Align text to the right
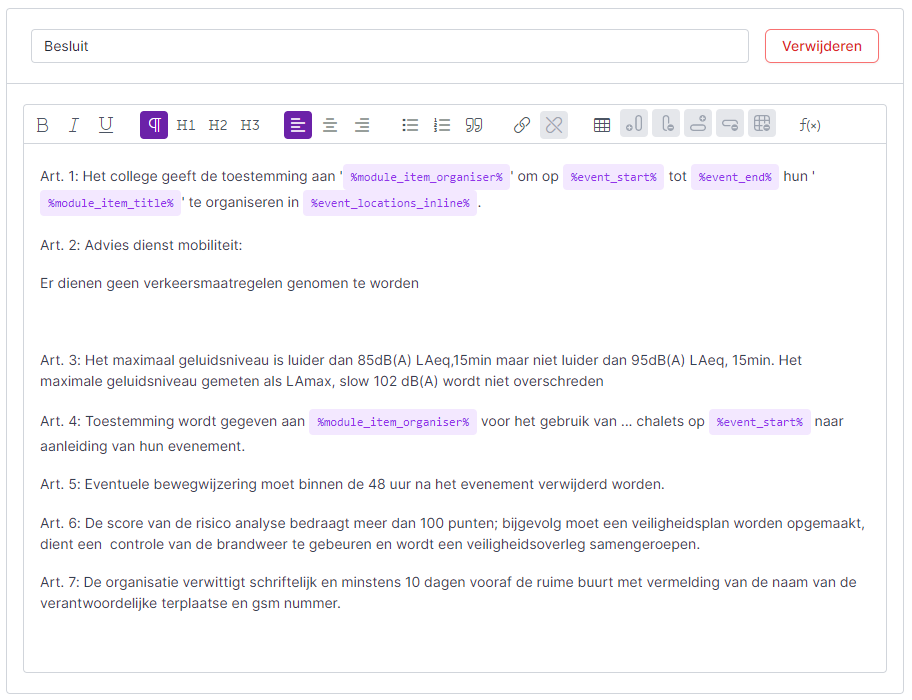The image size is (912, 700). coord(362,125)
